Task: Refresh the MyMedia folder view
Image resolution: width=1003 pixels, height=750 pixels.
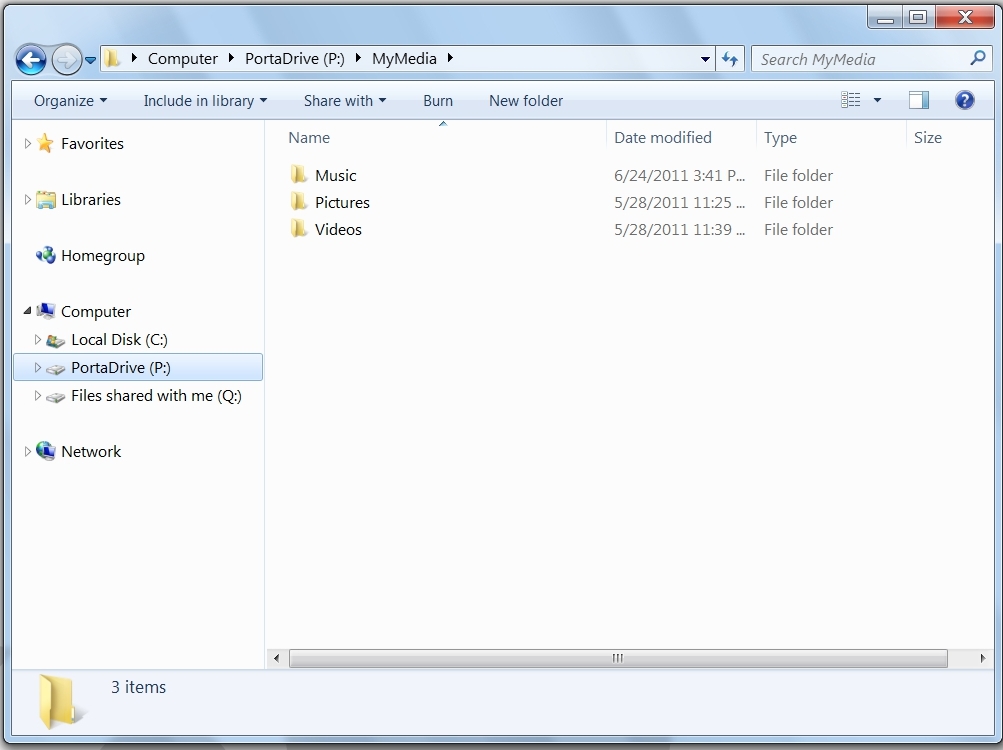Action: [x=730, y=60]
